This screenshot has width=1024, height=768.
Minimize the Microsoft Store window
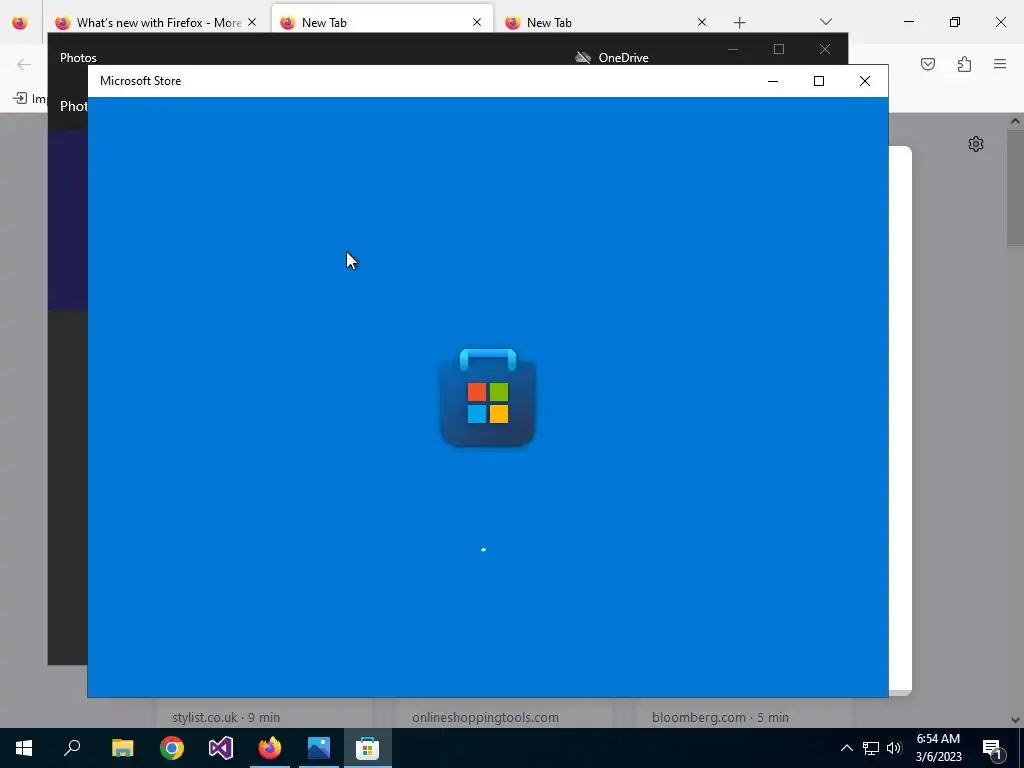(x=773, y=81)
